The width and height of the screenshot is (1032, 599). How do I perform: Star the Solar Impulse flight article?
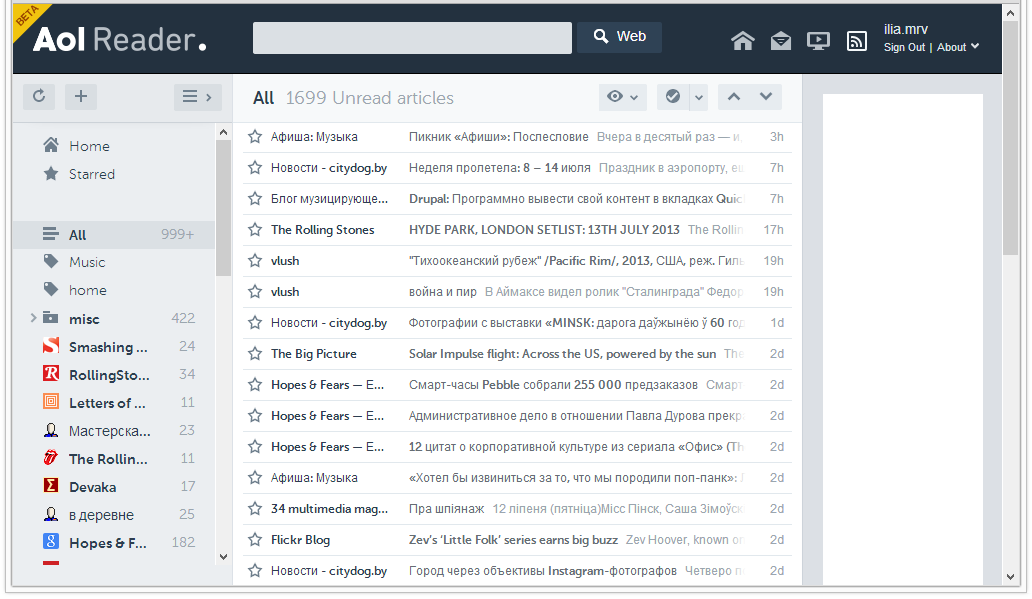[255, 354]
